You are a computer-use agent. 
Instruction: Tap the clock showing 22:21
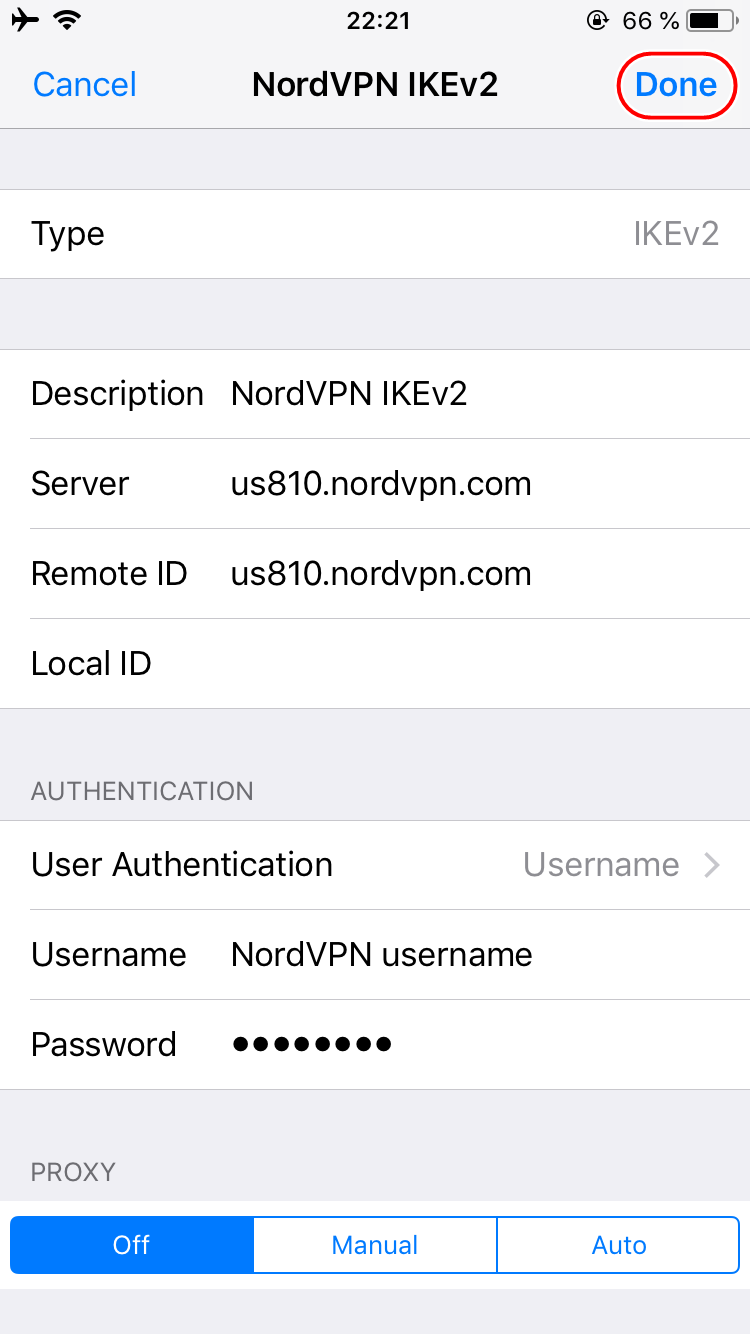click(x=378, y=20)
